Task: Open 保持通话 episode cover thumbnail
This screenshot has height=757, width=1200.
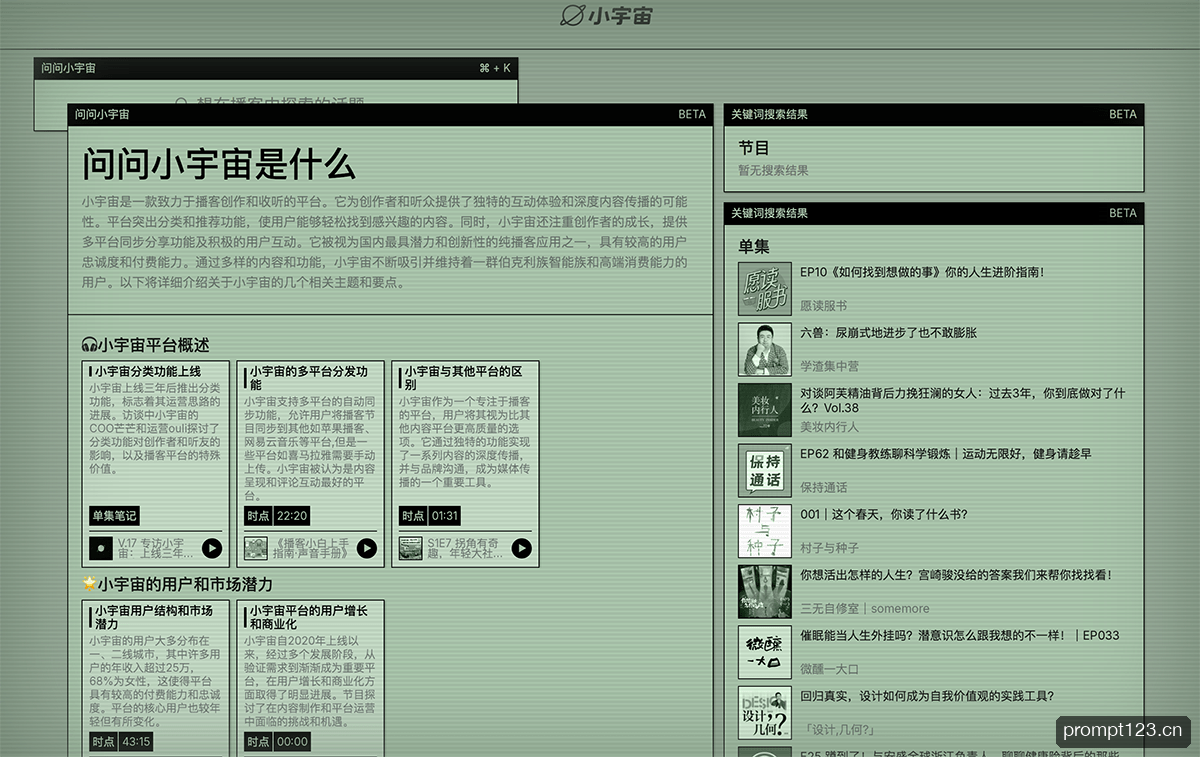Action: coord(765,470)
